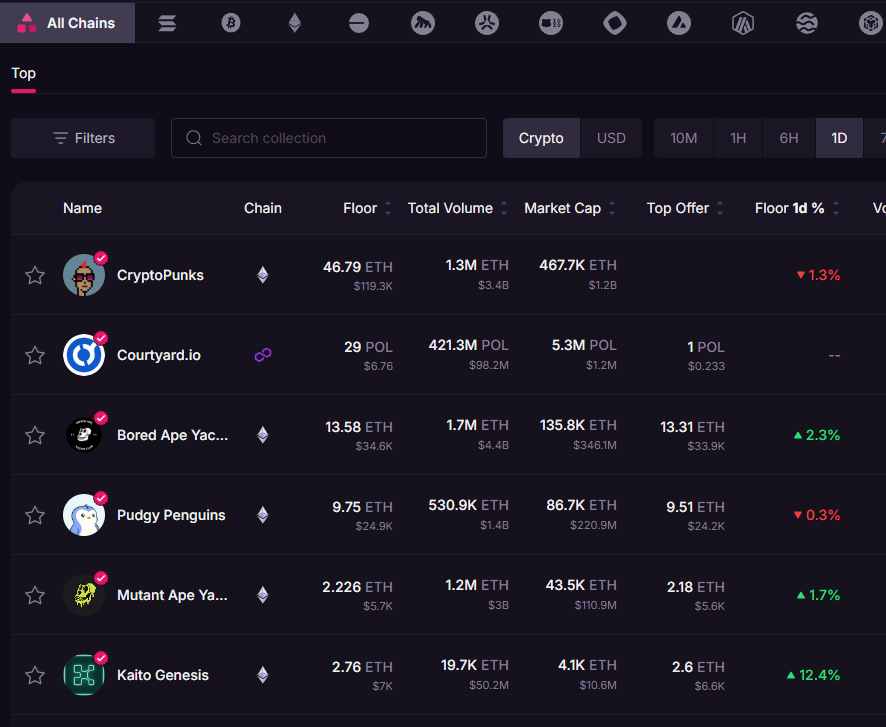
Task: Sort by Market Cap column arrows
Action: [612, 208]
